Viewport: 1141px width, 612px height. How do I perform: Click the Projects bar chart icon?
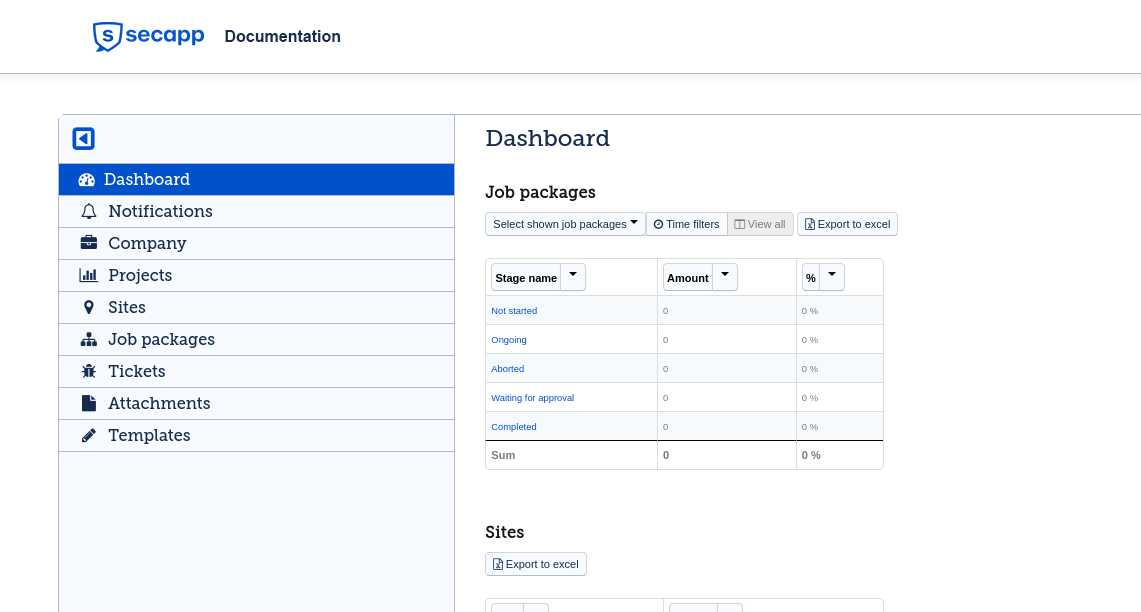click(89, 275)
